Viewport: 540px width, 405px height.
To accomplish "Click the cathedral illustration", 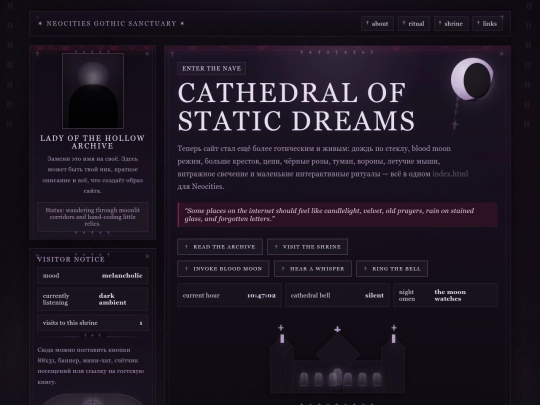I will 337,359.
